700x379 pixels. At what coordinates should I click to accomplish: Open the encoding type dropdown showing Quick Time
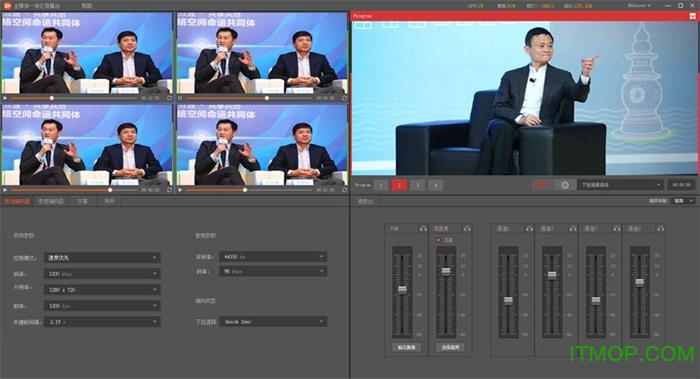[273, 321]
